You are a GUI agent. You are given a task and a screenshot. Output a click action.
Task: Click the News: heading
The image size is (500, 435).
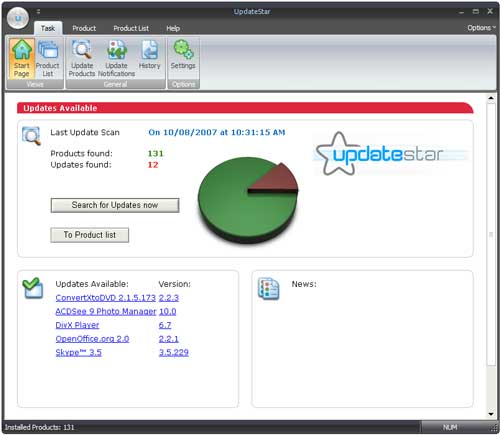(304, 284)
